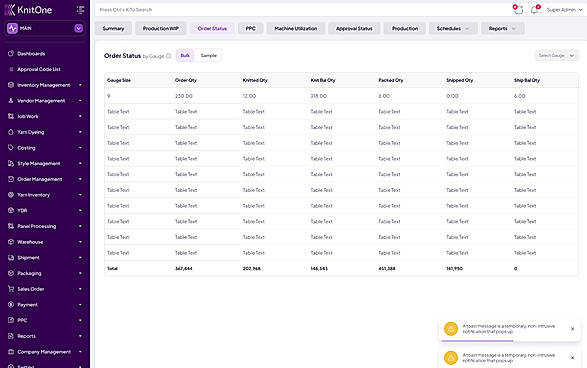Select the Bulk toggle option
587x368 pixels.
pyautogui.click(x=185, y=55)
